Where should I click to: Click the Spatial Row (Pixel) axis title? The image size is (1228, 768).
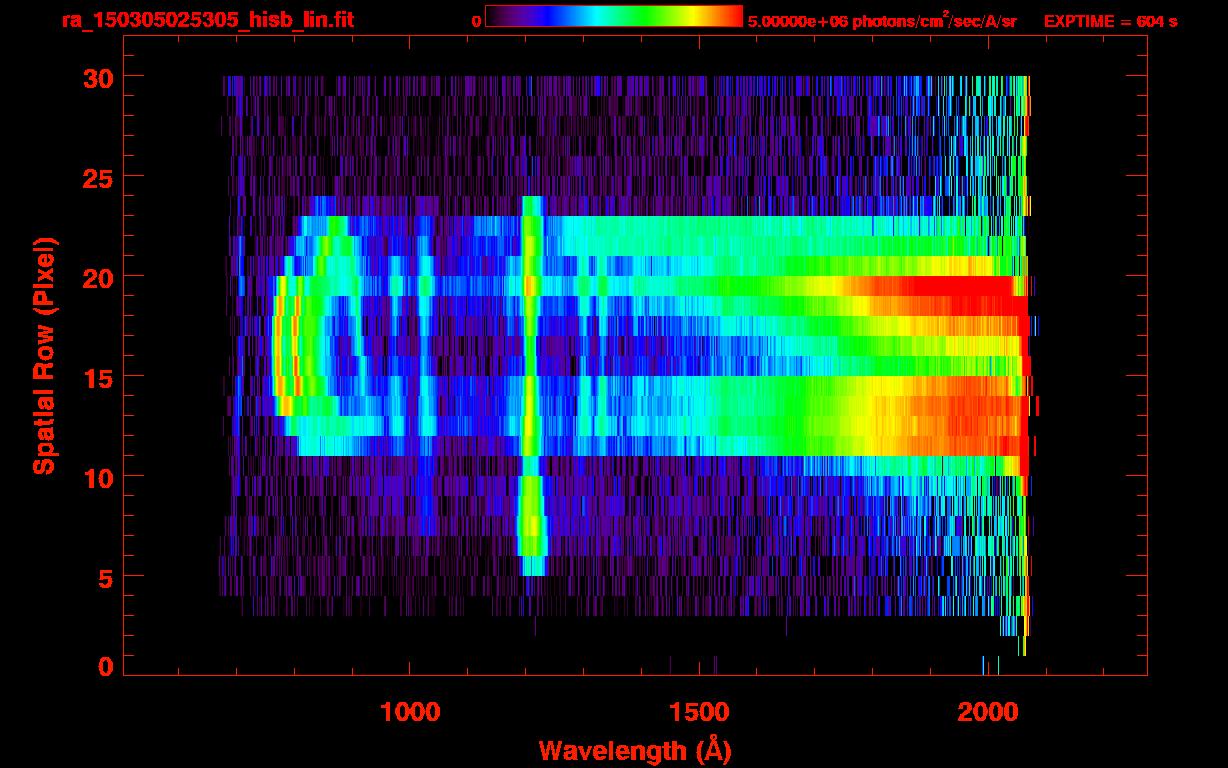pyautogui.click(x=43, y=356)
